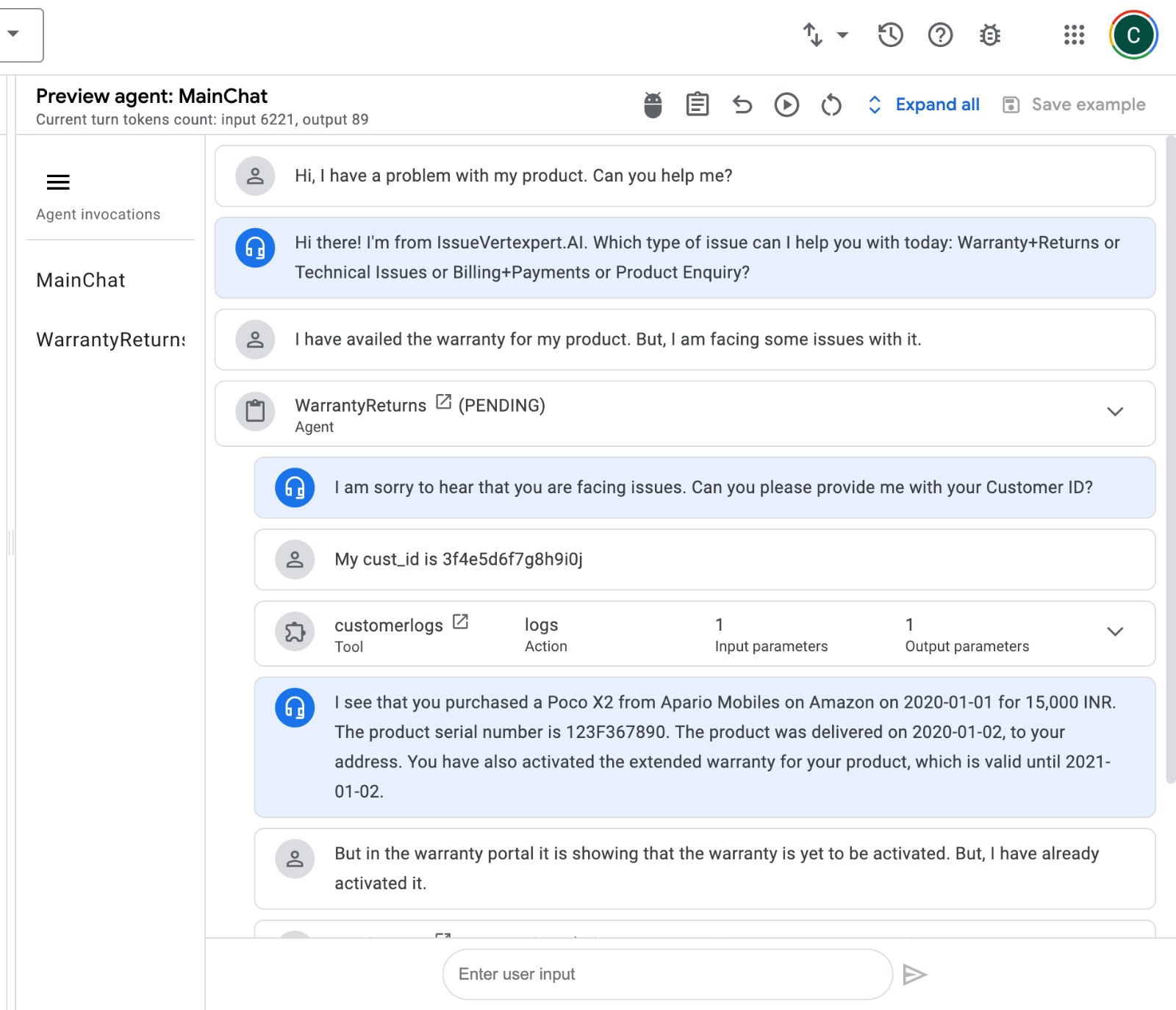Open customerlogs tool external link icon
1176x1010 pixels.
click(x=460, y=622)
